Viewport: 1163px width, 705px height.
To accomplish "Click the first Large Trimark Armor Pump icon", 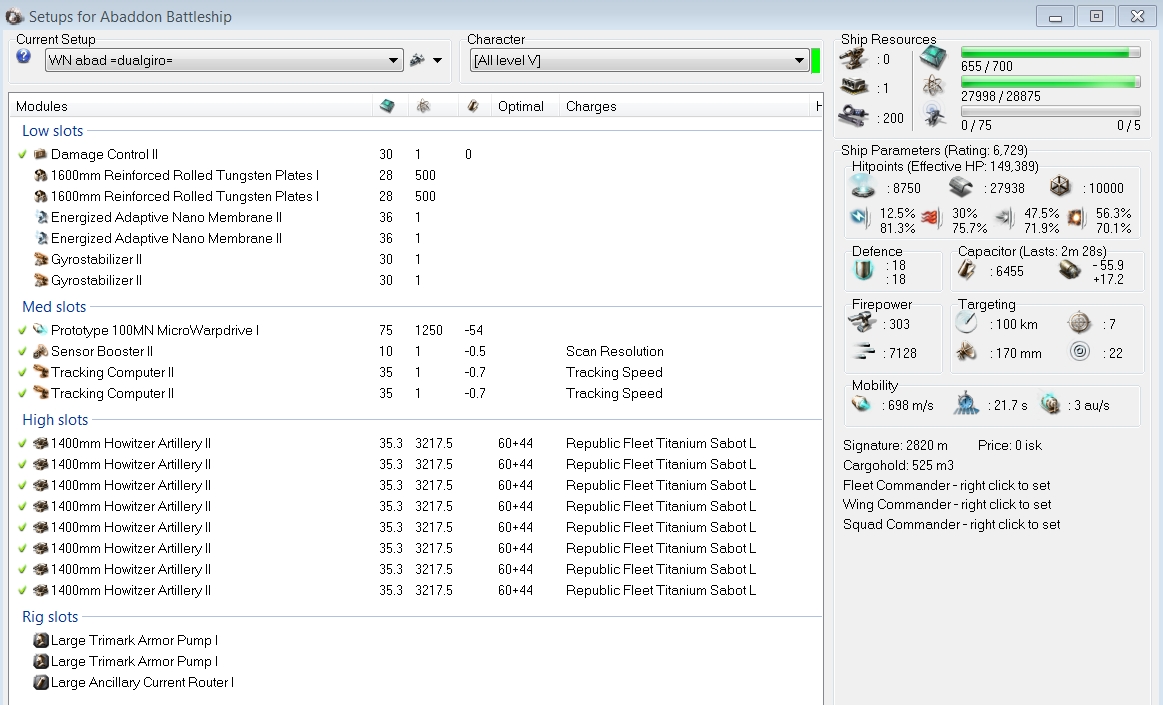I will [41, 640].
